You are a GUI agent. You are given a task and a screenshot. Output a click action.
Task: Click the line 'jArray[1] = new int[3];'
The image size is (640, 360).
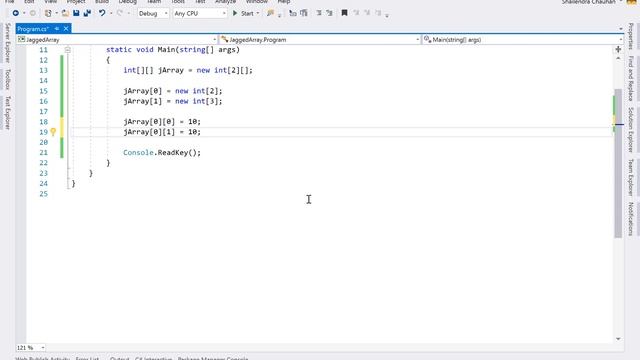(x=173, y=101)
